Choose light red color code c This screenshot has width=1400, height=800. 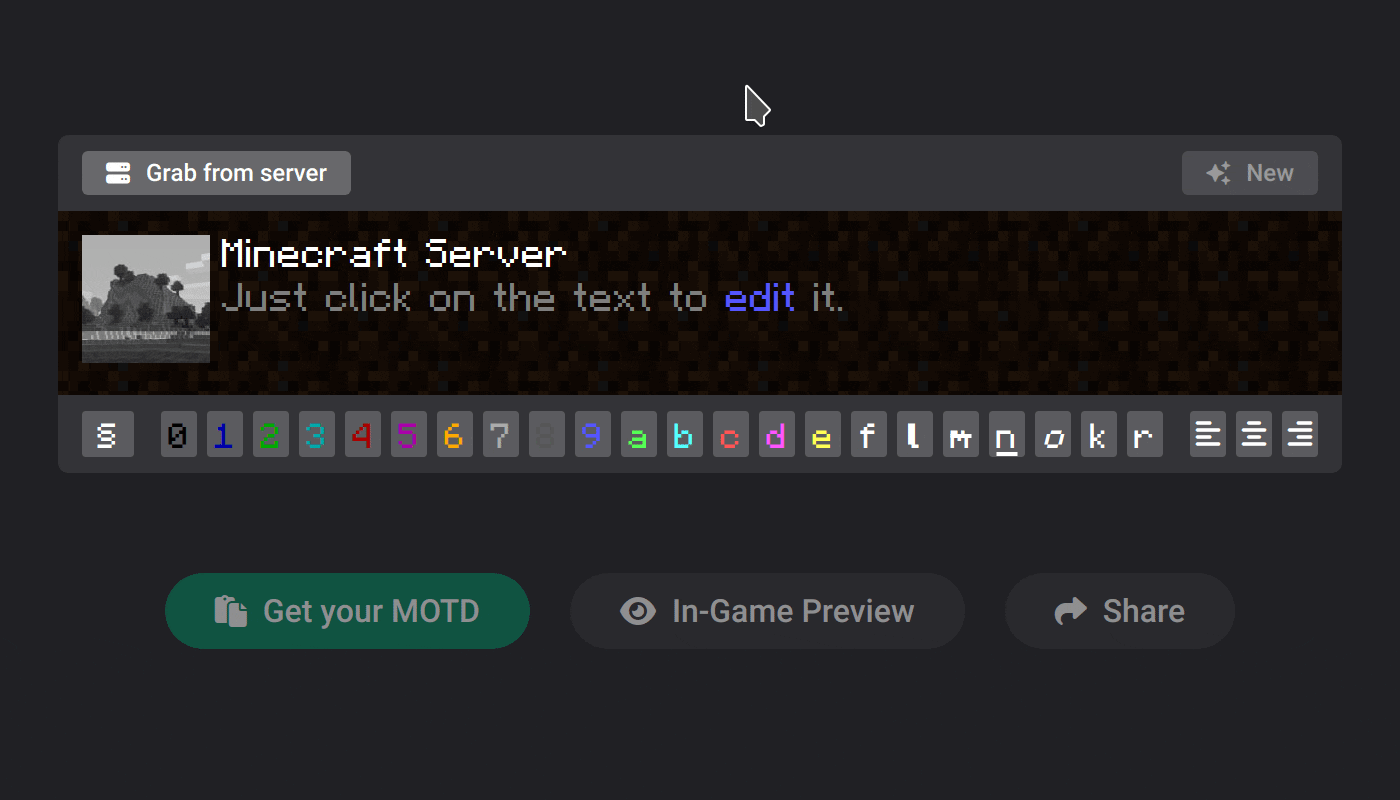coord(731,435)
